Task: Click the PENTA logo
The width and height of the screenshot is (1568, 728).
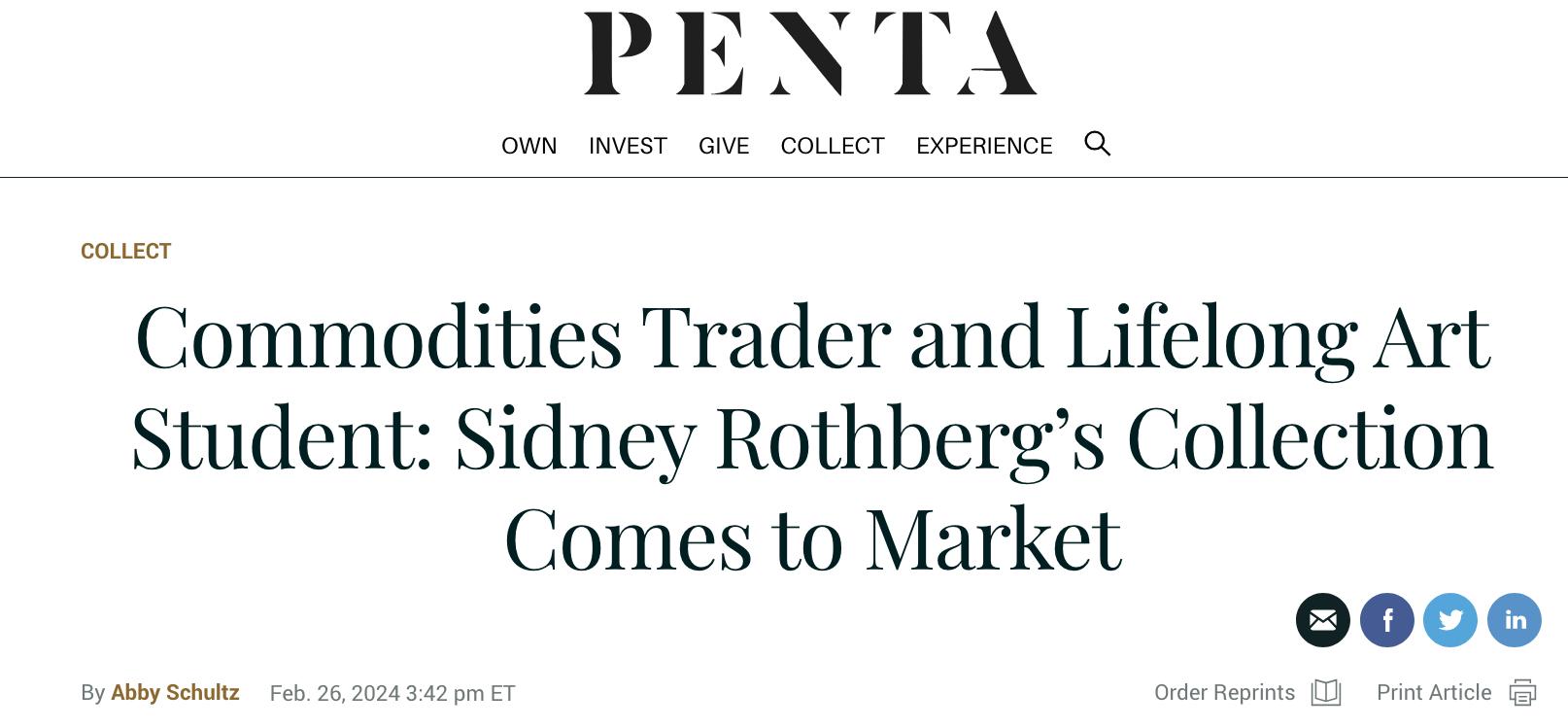Action: (810, 54)
